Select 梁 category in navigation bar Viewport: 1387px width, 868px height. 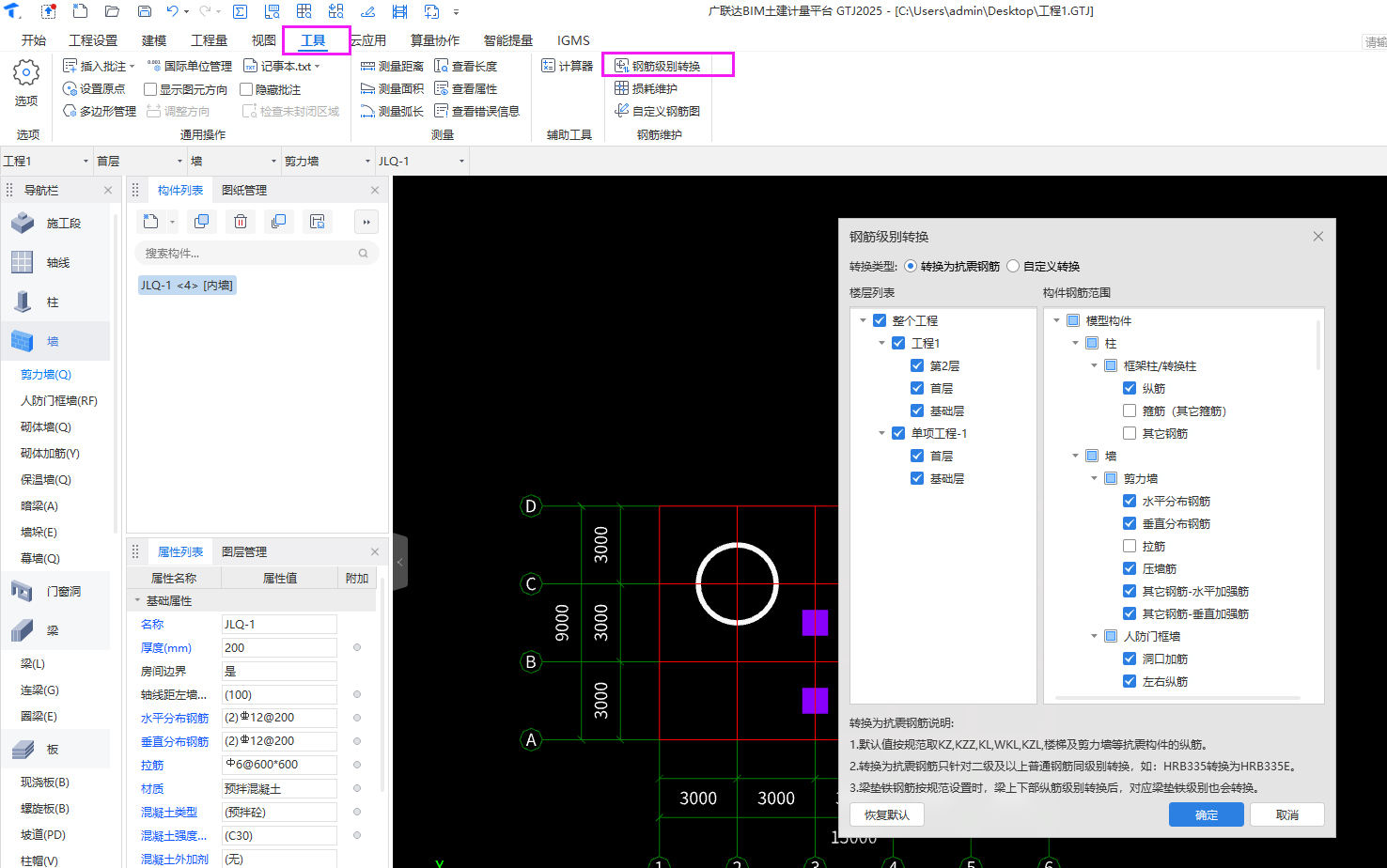[56, 630]
